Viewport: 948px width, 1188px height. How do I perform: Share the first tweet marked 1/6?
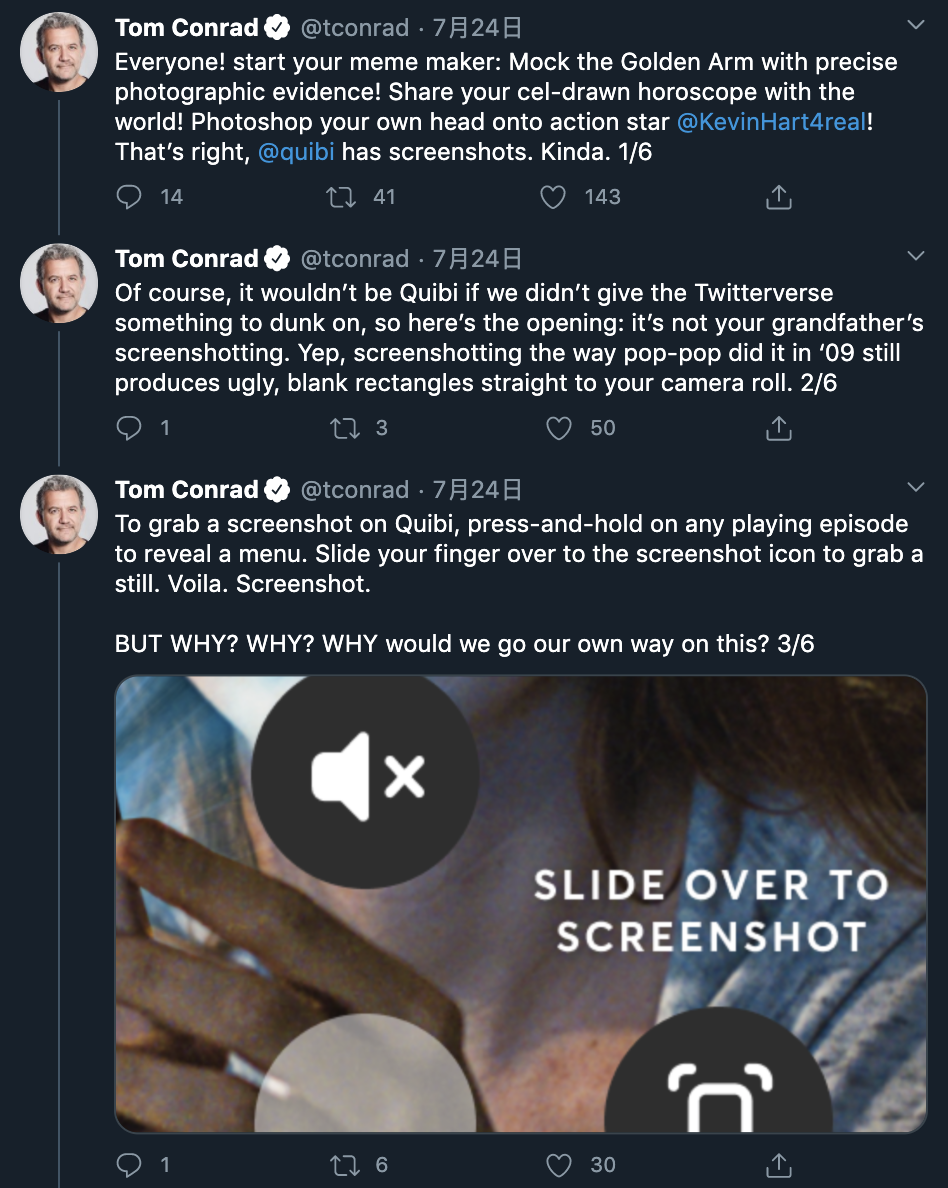[778, 197]
